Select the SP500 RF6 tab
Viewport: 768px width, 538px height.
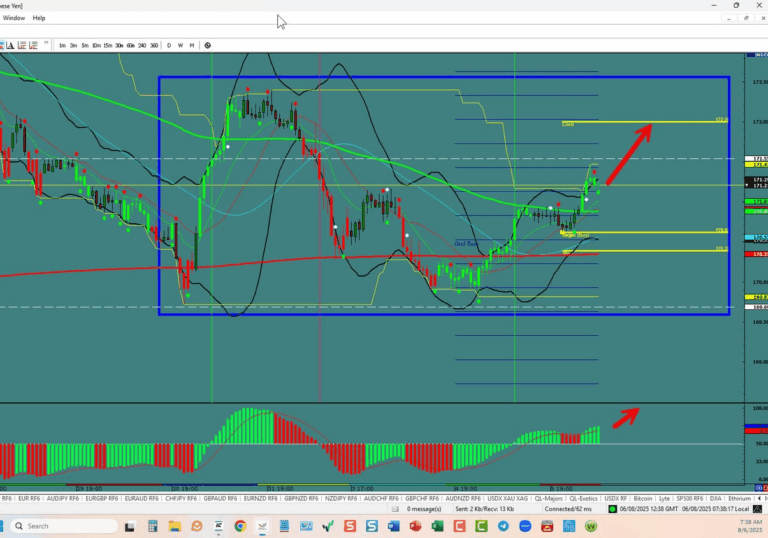(690, 499)
